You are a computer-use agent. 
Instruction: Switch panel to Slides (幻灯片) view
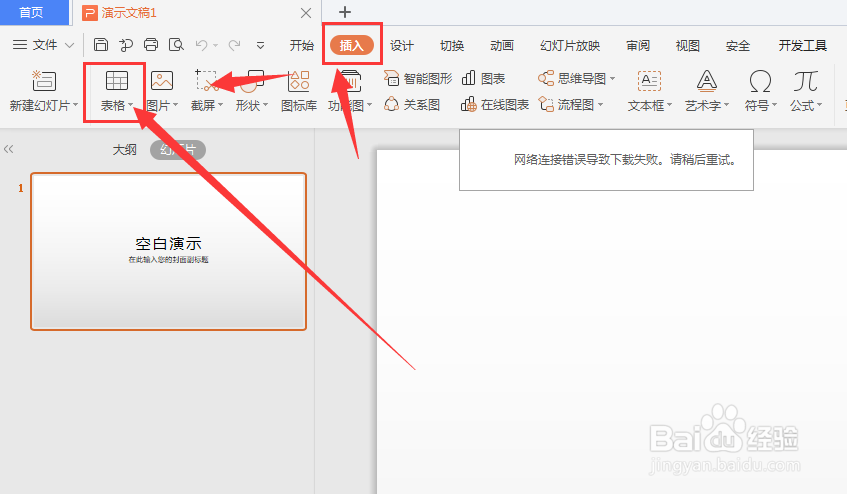pyautogui.click(x=178, y=150)
